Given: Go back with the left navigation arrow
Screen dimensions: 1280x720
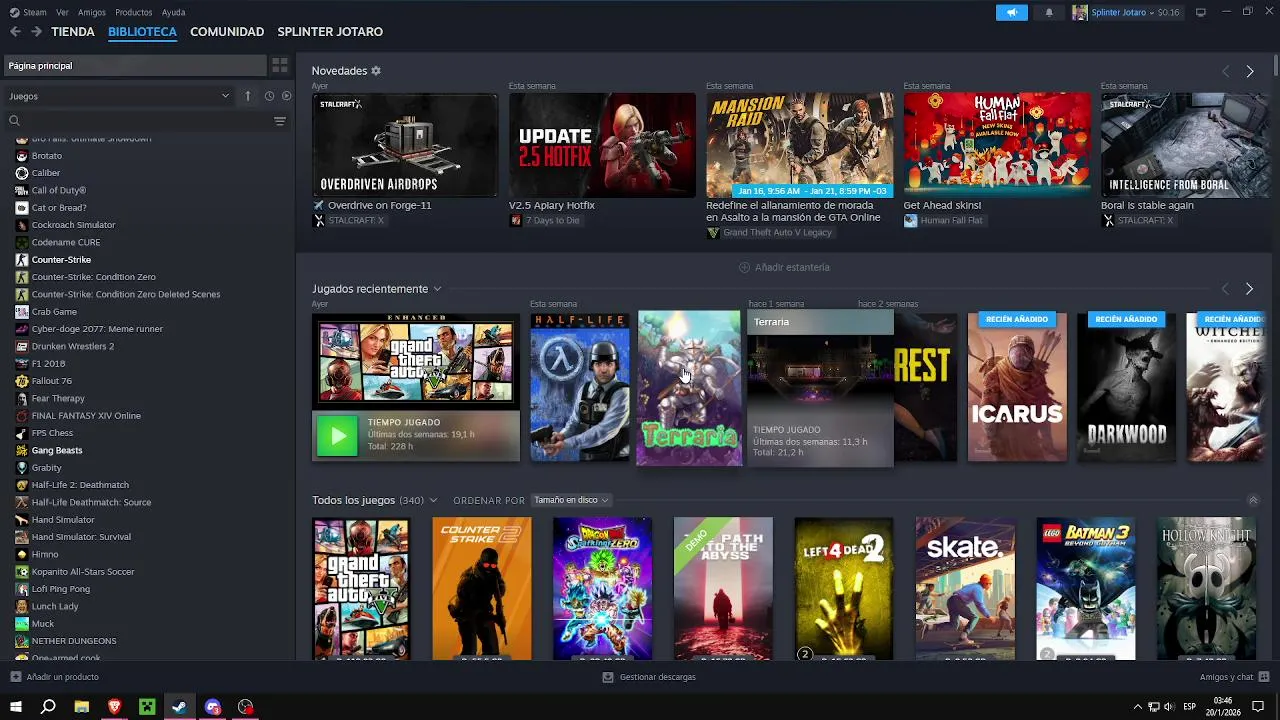Looking at the screenshot, I should 15,32.
